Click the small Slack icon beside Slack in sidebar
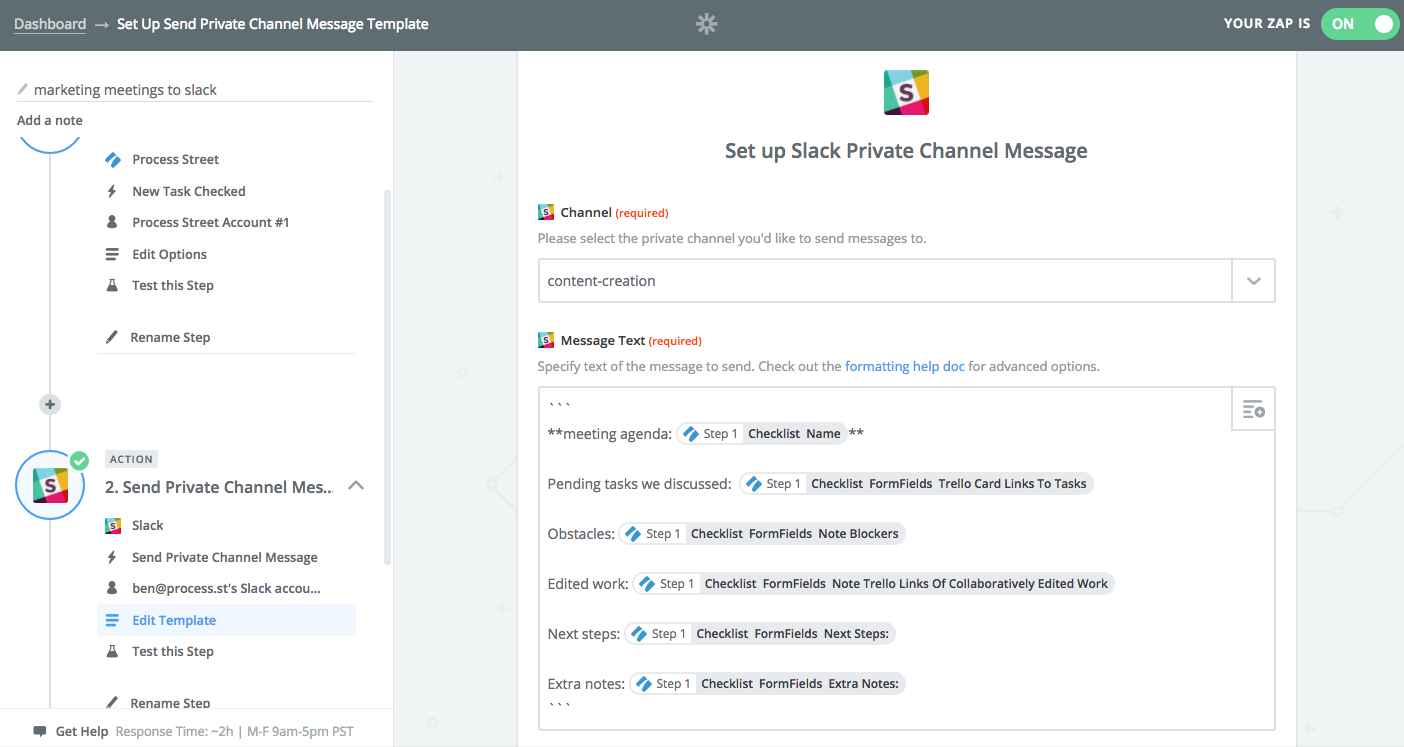This screenshot has height=747, width=1404. point(112,525)
